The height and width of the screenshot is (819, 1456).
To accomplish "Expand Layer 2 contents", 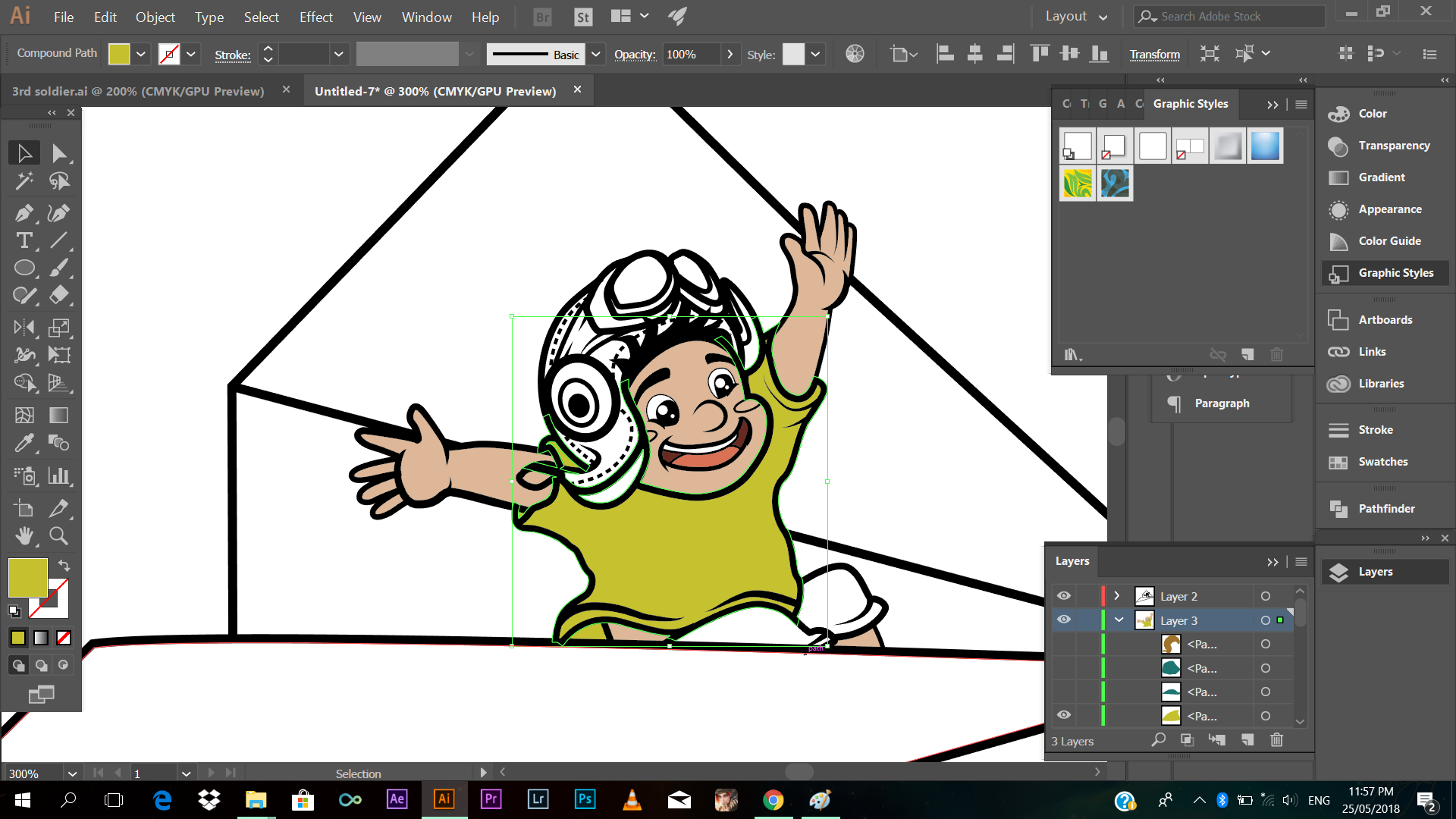I will tap(1117, 596).
